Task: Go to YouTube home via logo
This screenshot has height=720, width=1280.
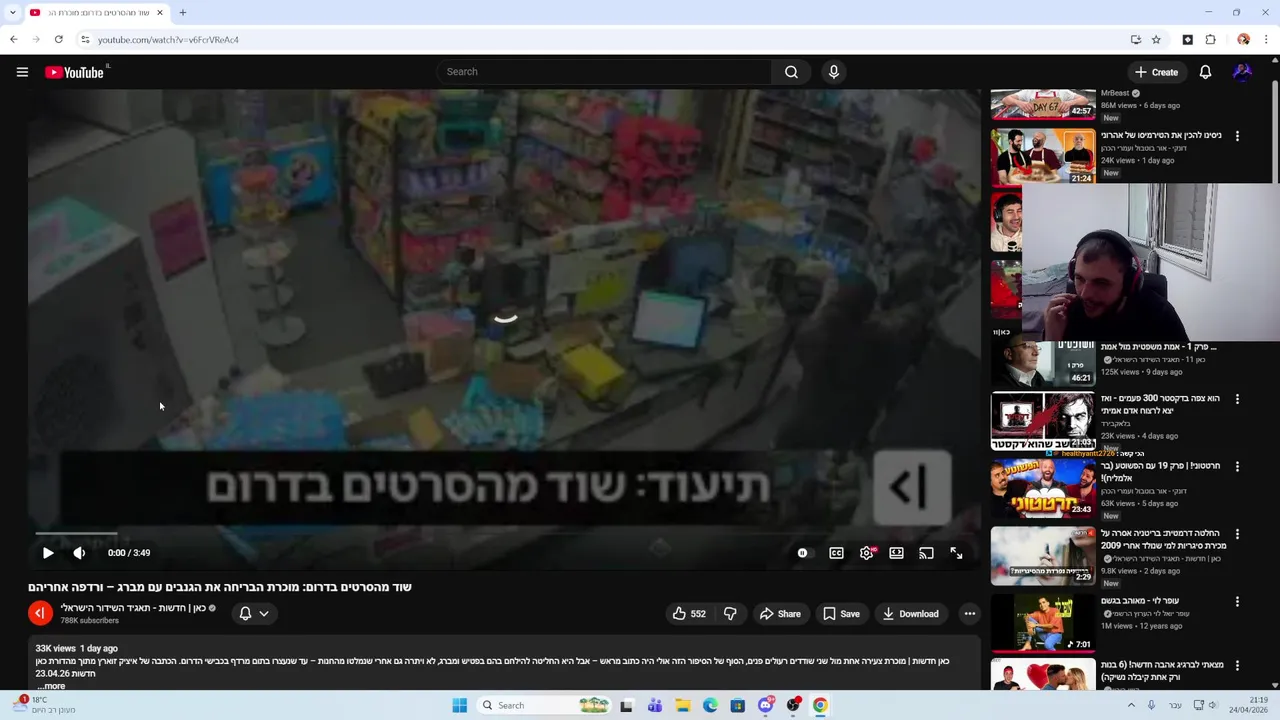Action: point(75,72)
